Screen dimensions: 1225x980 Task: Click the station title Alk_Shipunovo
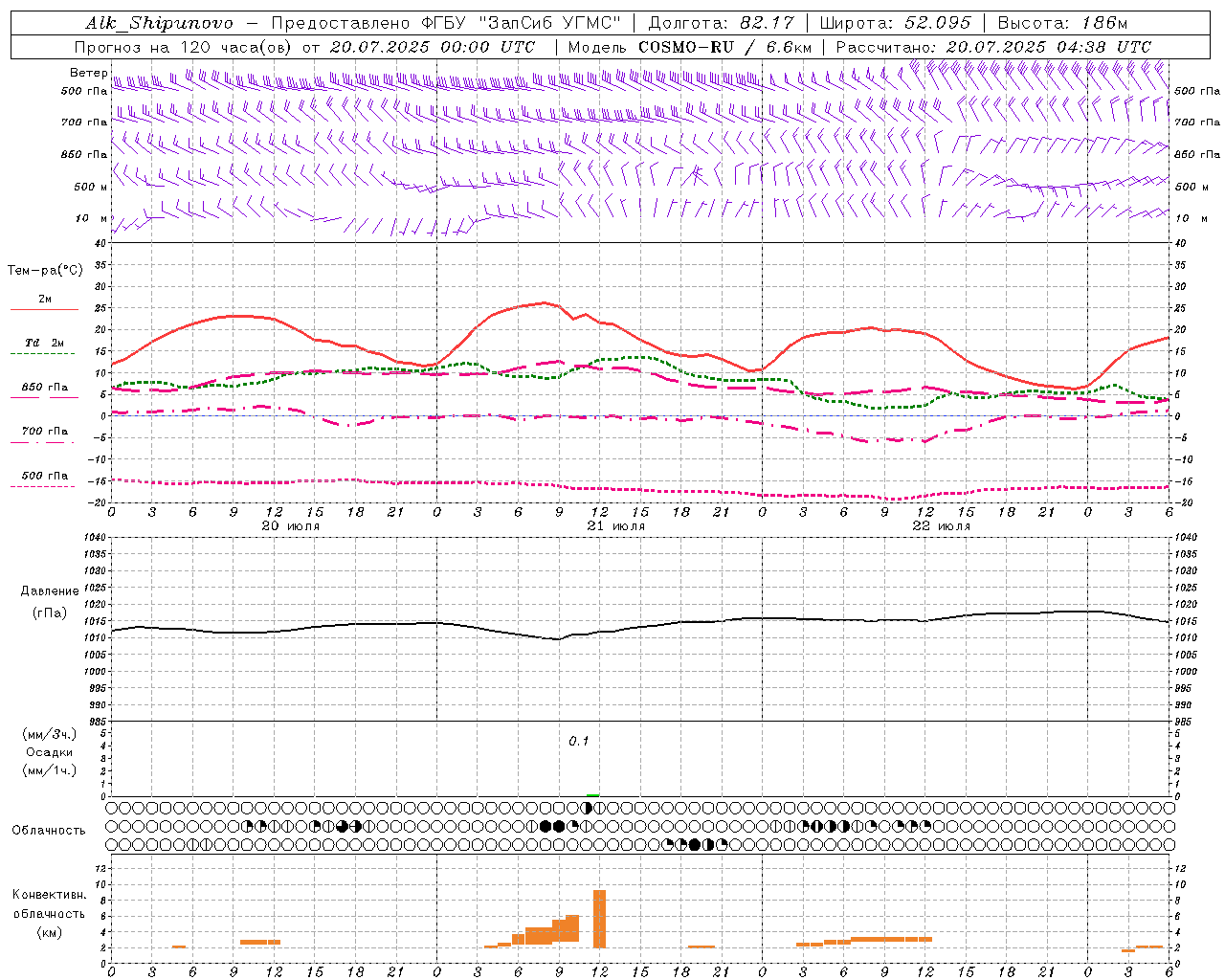pos(159,23)
